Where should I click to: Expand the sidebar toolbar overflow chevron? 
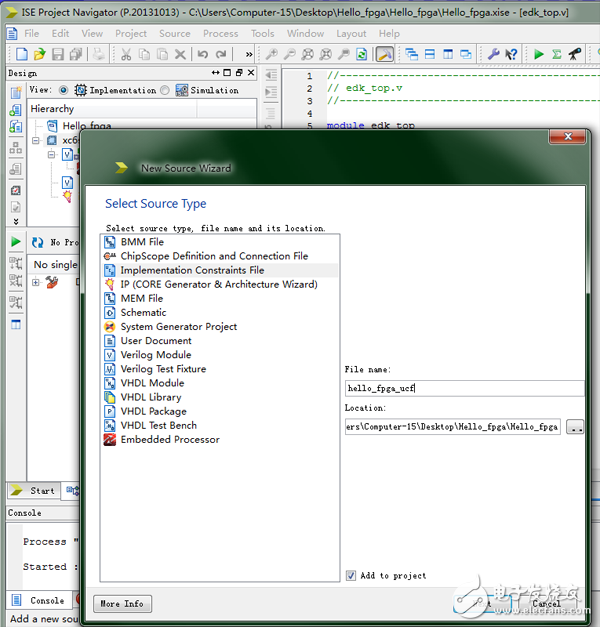click(16, 220)
